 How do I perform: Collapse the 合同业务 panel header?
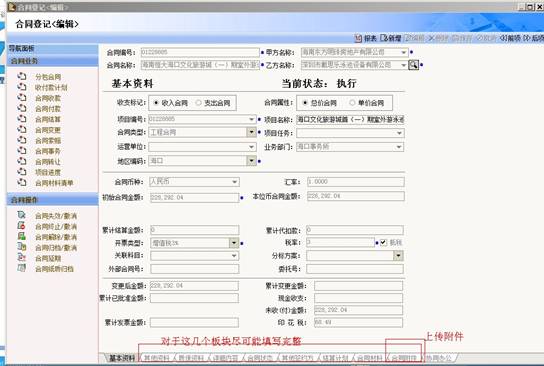pos(53,61)
